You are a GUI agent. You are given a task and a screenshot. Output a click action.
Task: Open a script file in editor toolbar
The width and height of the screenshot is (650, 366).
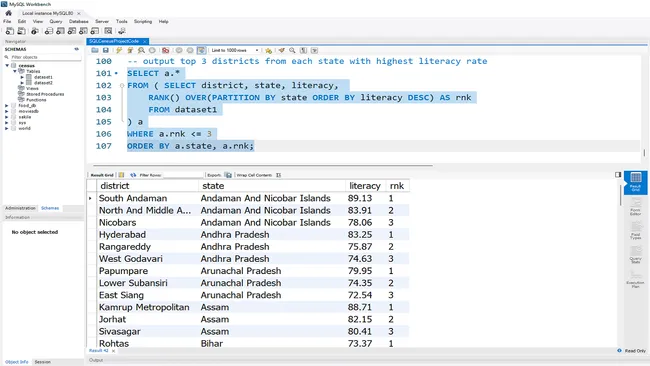pos(95,50)
